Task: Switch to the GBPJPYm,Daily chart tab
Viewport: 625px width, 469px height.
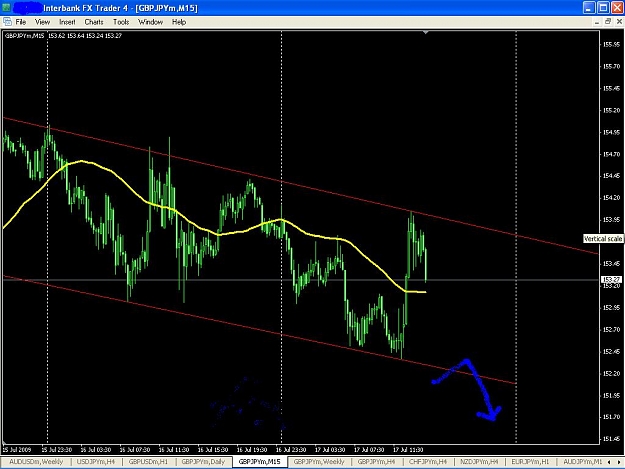Action: (x=203, y=462)
